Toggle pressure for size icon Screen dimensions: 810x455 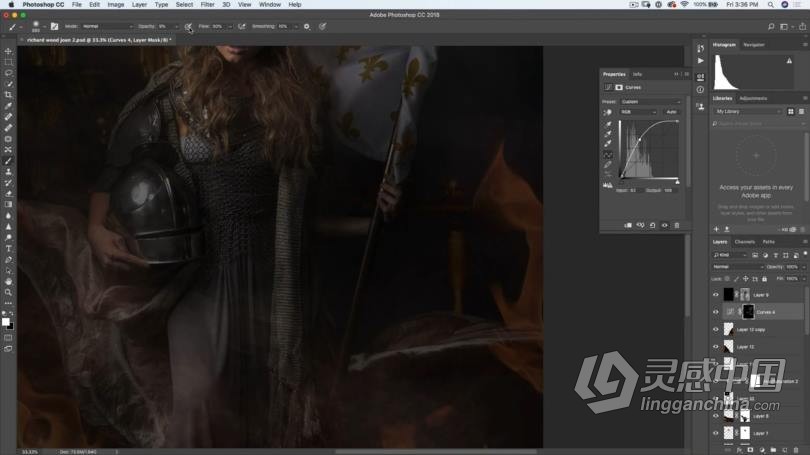point(322,26)
